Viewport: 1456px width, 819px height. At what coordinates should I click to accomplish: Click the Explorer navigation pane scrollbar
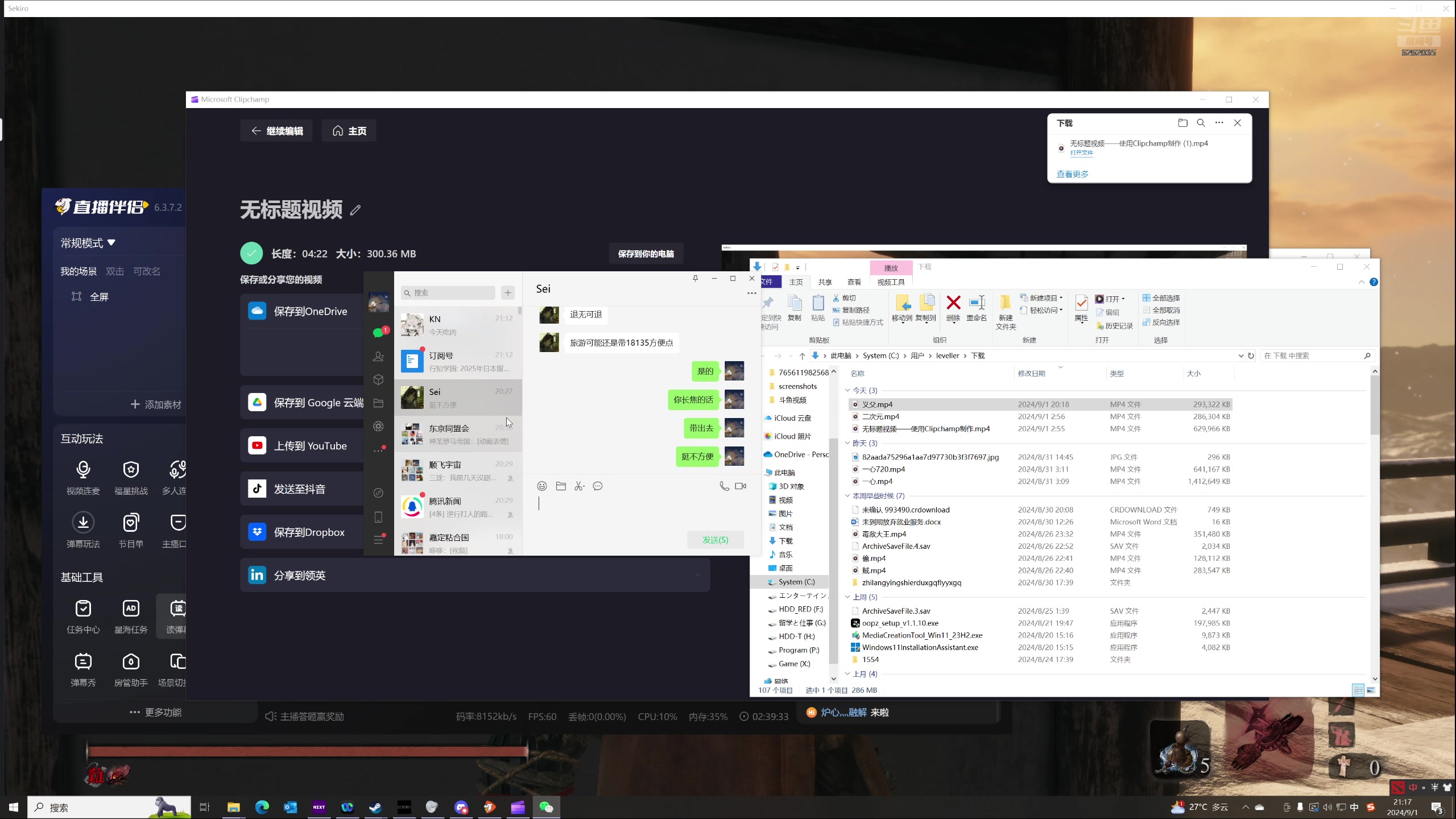834,551
